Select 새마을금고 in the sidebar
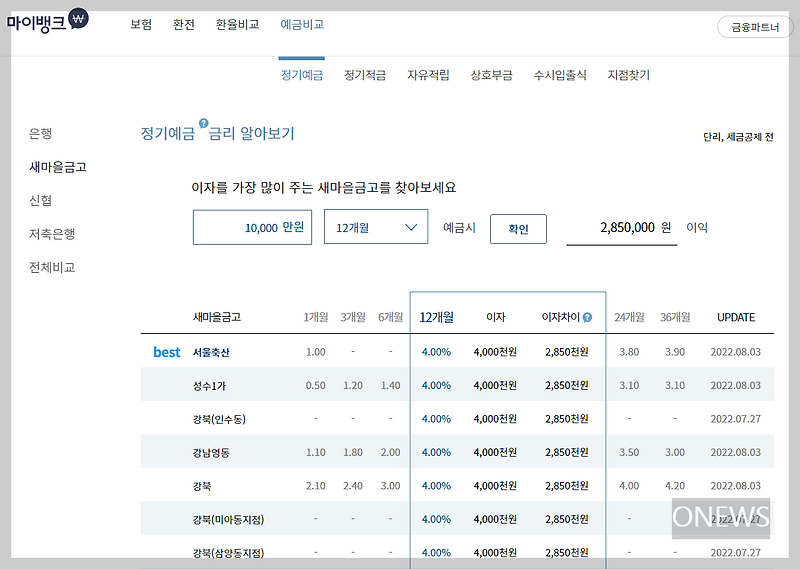Screen dimensions: 800x569 pyautogui.click(x=58, y=167)
